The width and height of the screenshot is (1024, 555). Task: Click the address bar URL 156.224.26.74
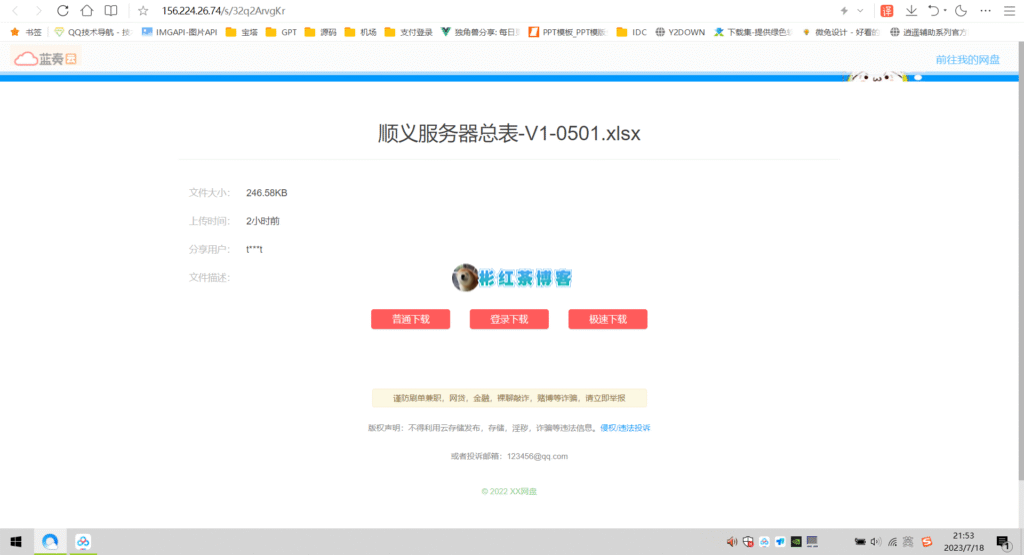click(223, 10)
